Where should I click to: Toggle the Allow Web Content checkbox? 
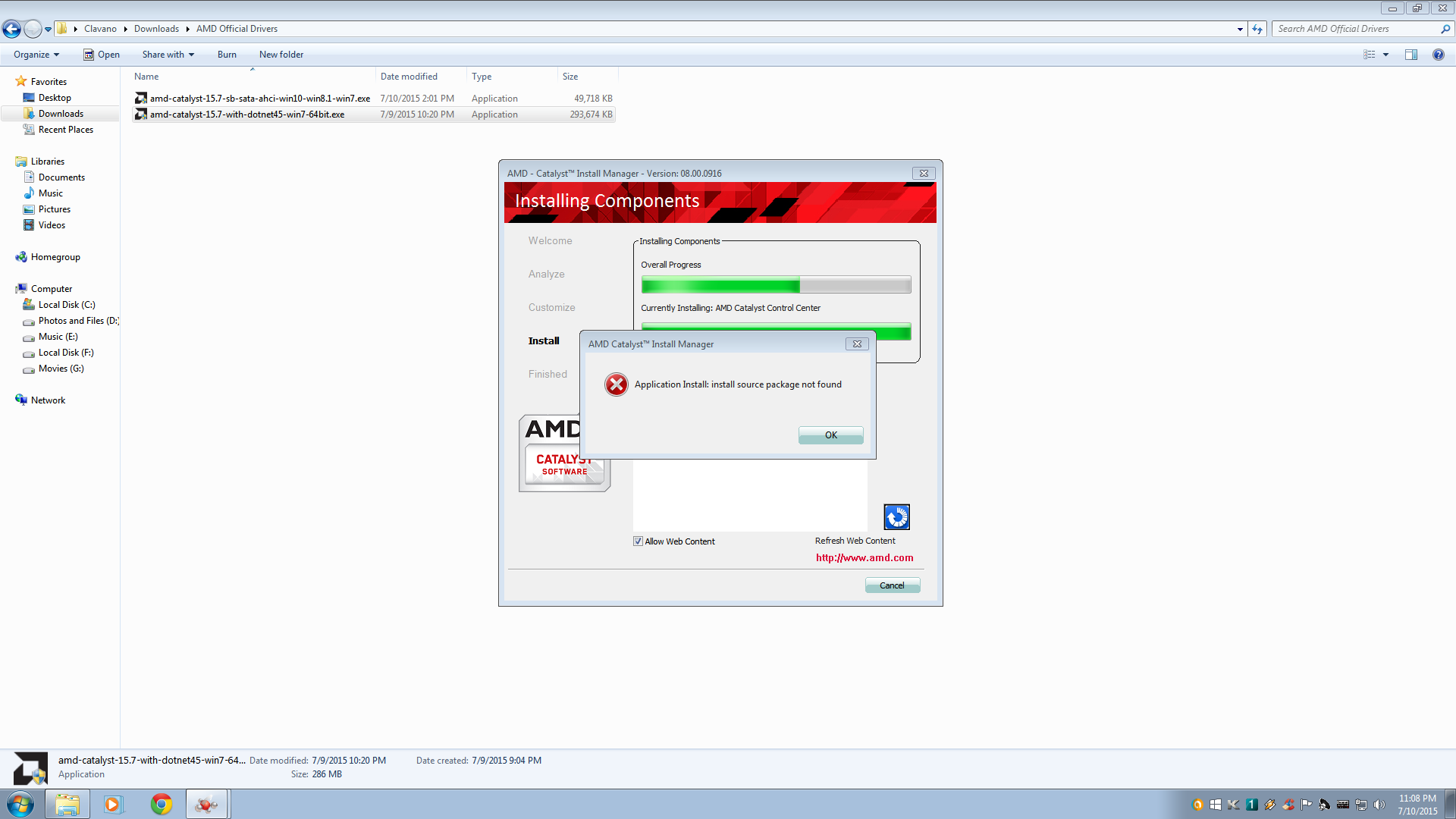tap(636, 541)
